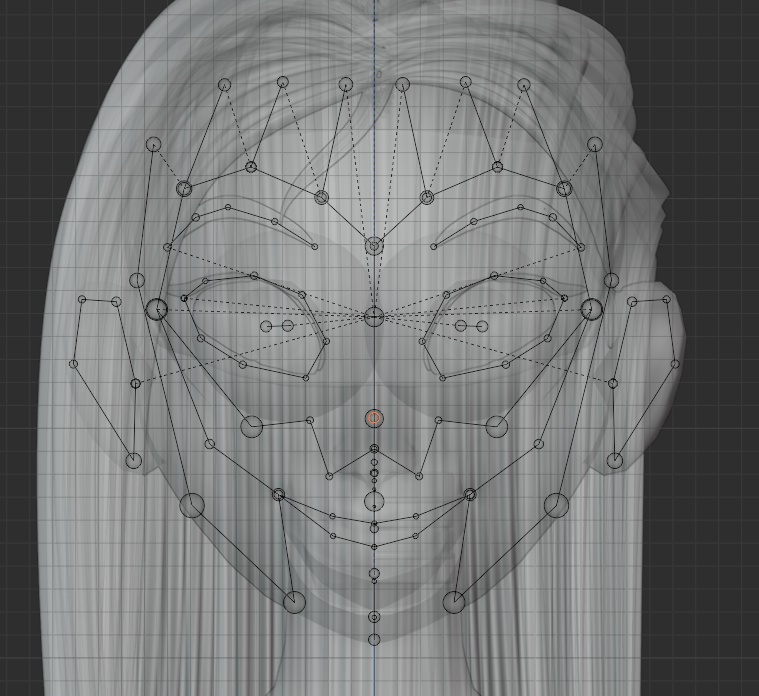The image size is (759, 696).
Task: Select the top-right outermost forehead circle control
Action: [x=595, y=144]
